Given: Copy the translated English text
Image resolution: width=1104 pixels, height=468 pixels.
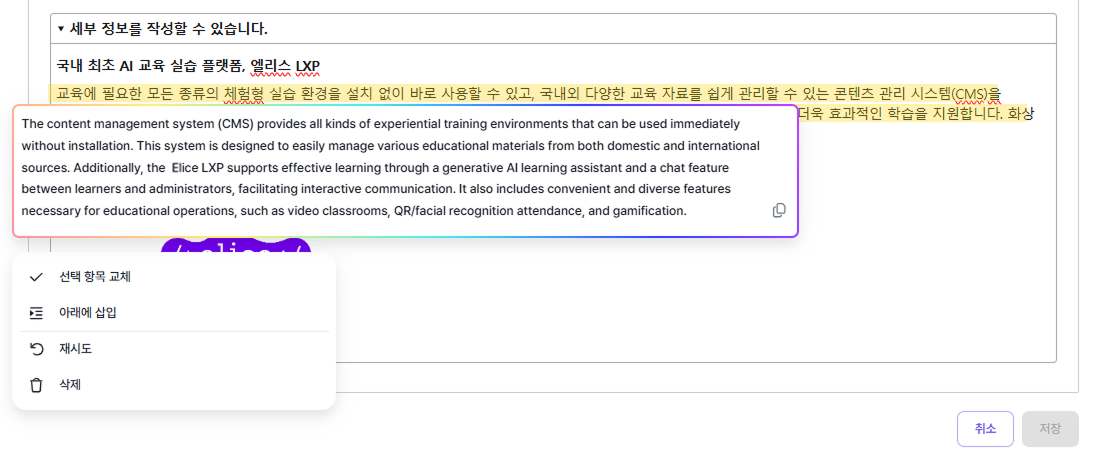Looking at the screenshot, I should [x=779, y=210].
